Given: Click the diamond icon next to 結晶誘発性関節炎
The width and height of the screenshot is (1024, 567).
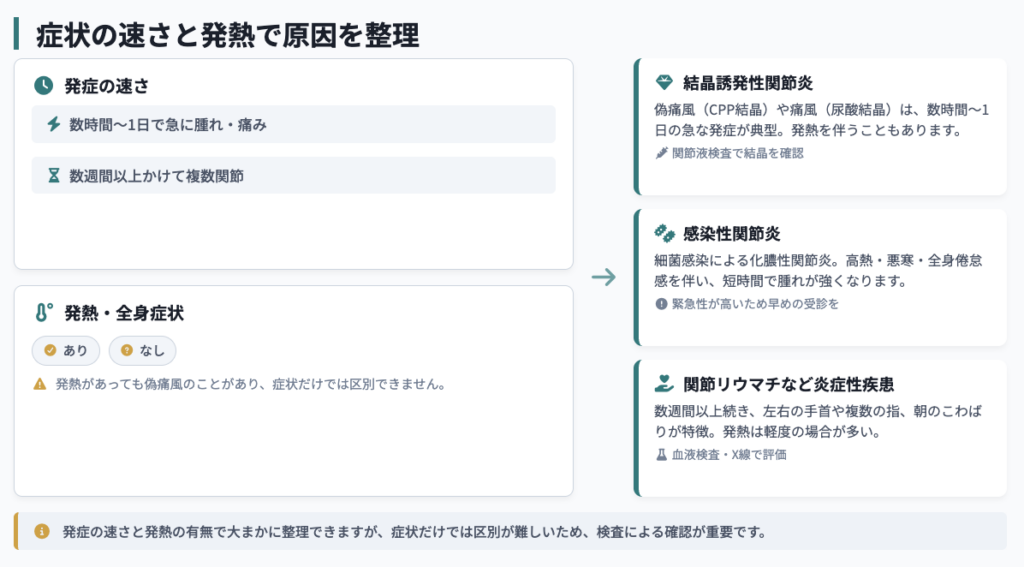Looking at the screenshot, I should [x=664, y=82].
